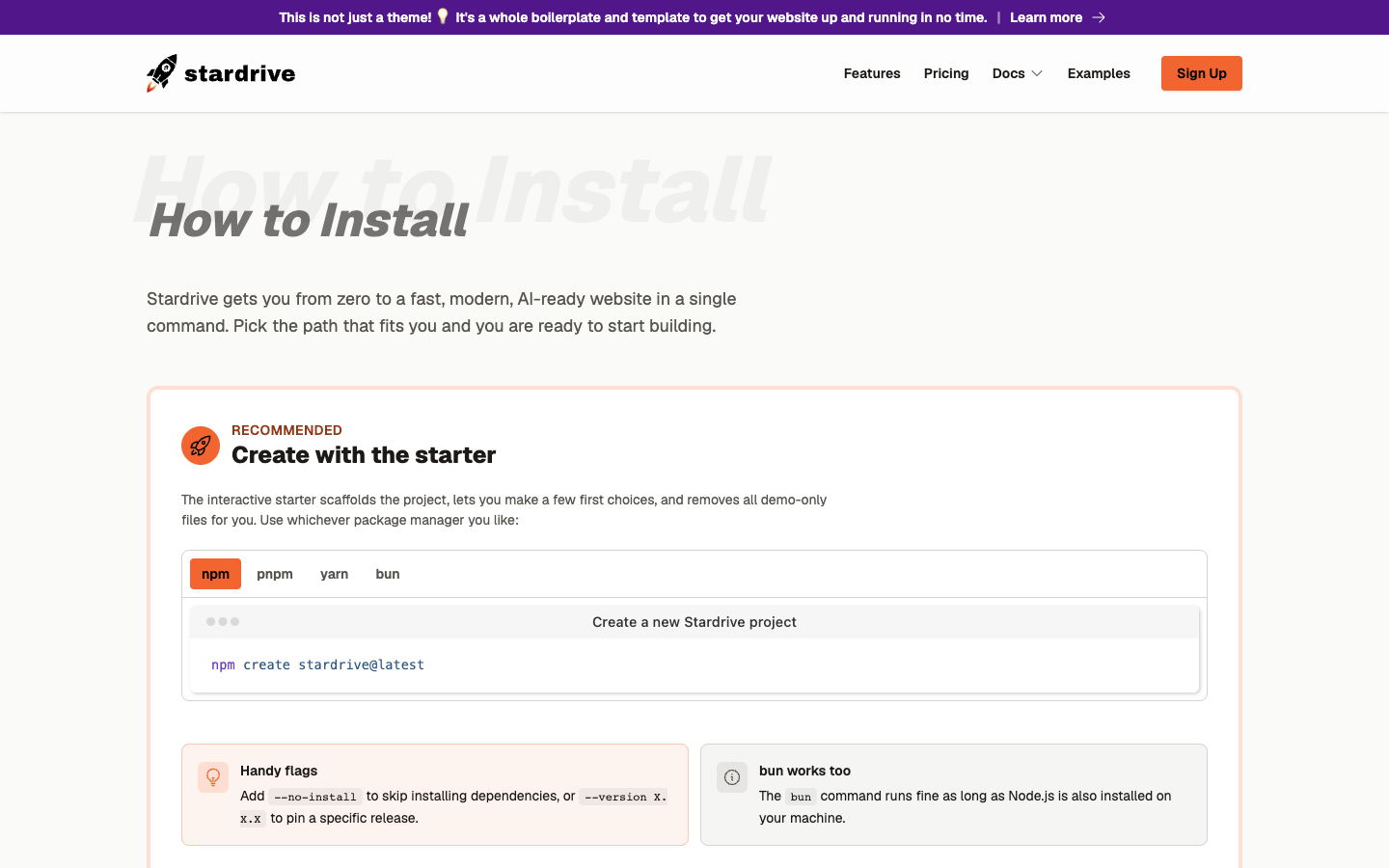Screen dimensions: 1389x868
Task: Click the Sign Up button
Action: tap(1202, 73)
